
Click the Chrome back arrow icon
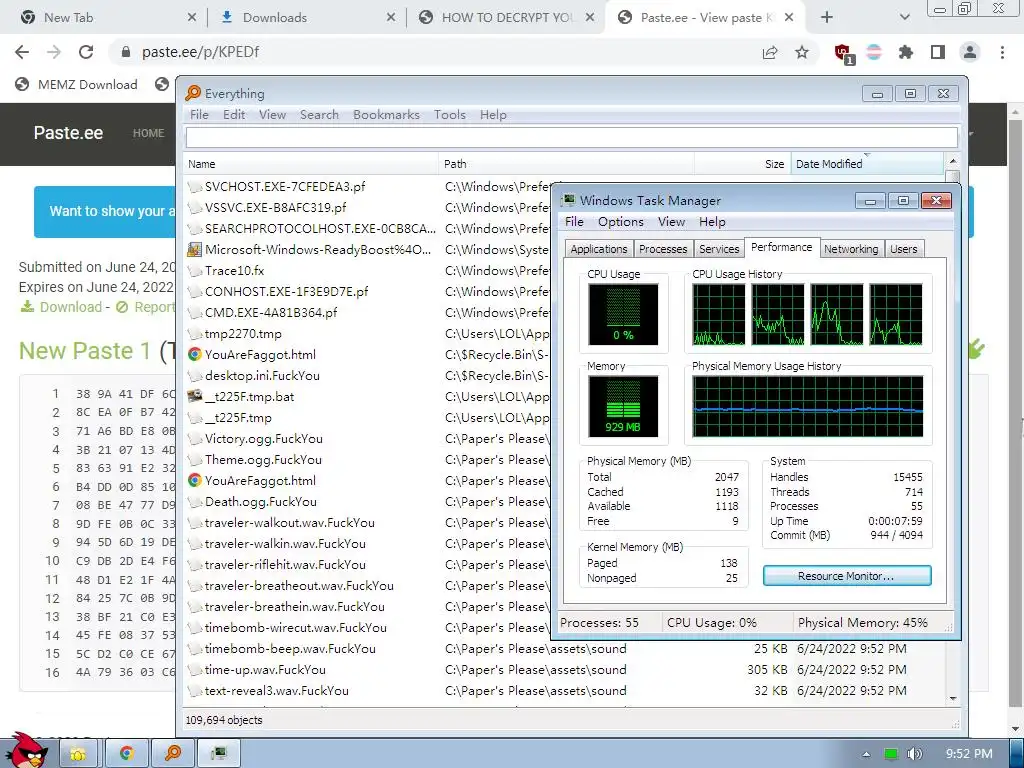point(22,52)
